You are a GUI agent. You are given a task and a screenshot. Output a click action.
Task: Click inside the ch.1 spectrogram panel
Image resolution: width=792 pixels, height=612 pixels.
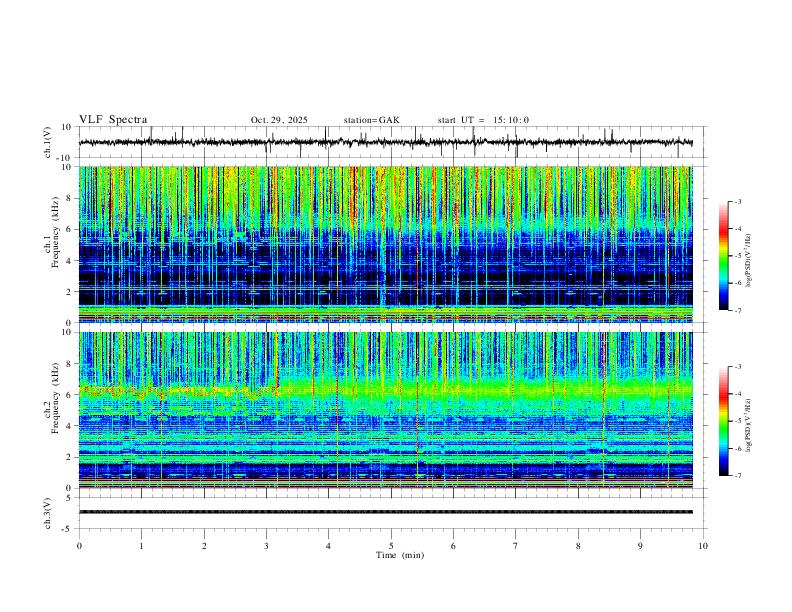pos(386,244)
